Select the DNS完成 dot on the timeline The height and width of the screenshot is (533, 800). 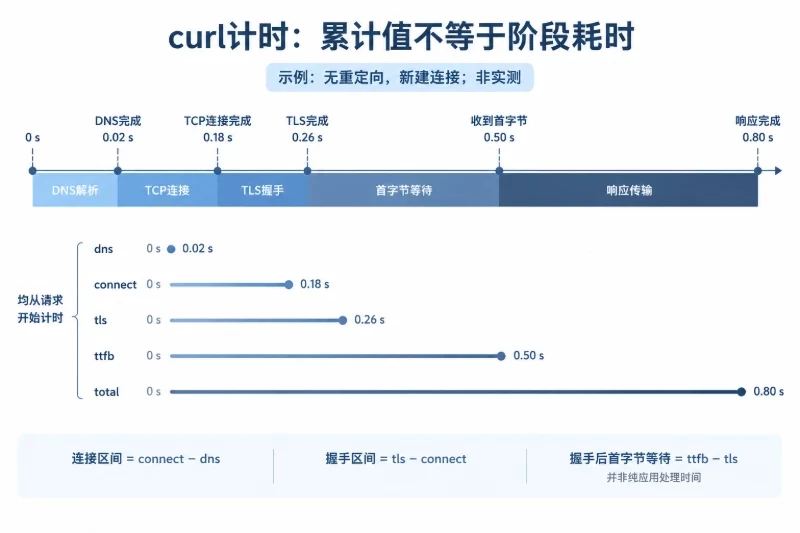(118, 171)
